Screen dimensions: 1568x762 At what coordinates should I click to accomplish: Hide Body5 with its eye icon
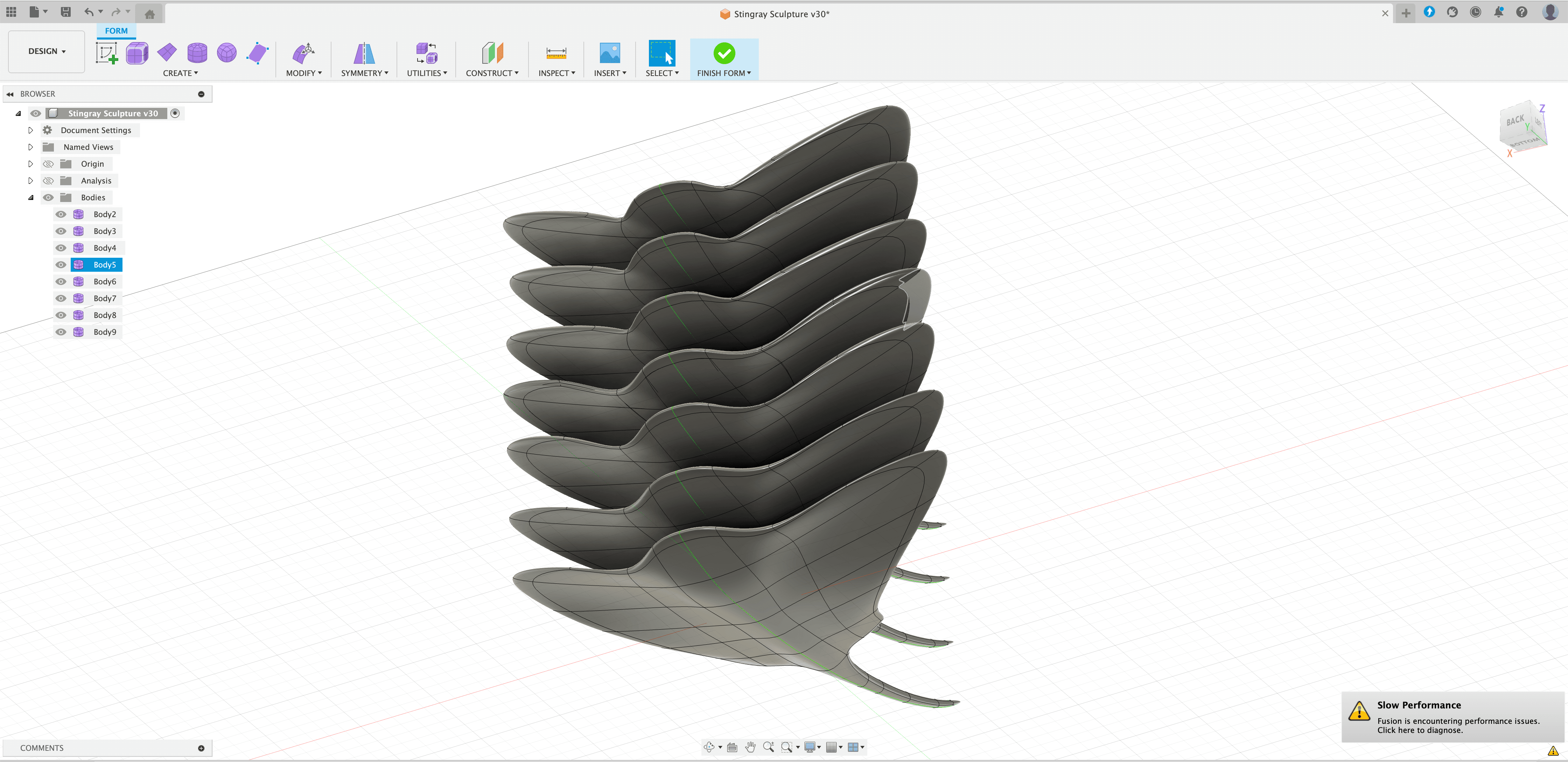click(x=61, y=265)
